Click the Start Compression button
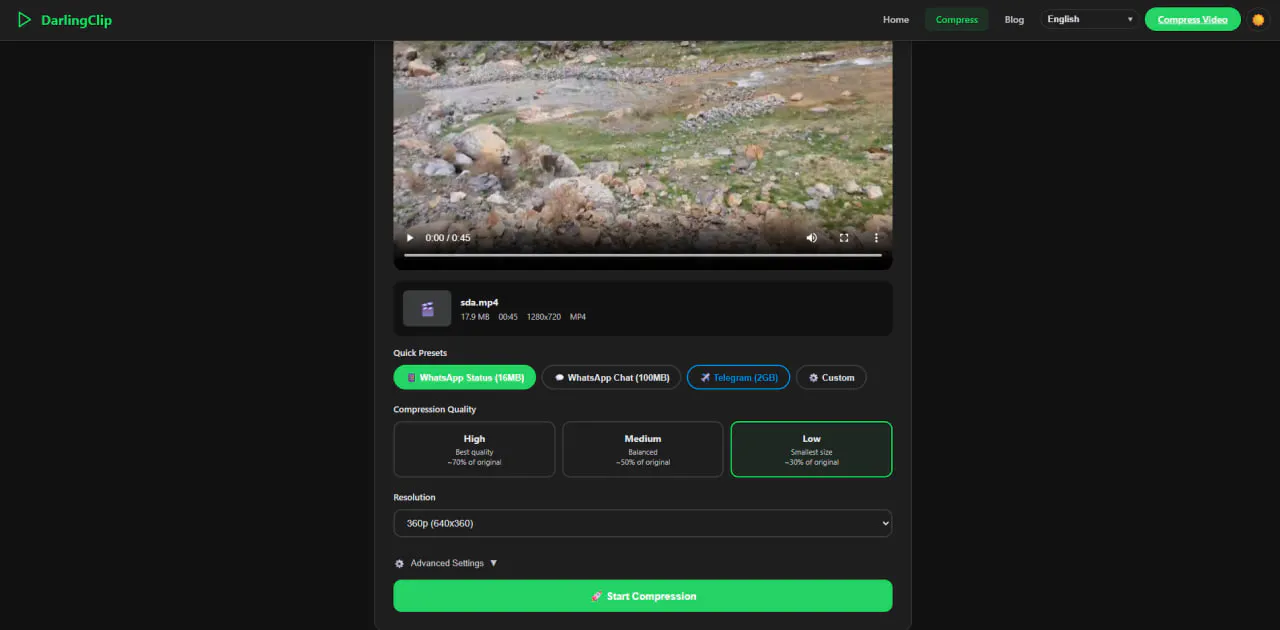Screen dimensions: 1280x630 [x=643, y=596]
